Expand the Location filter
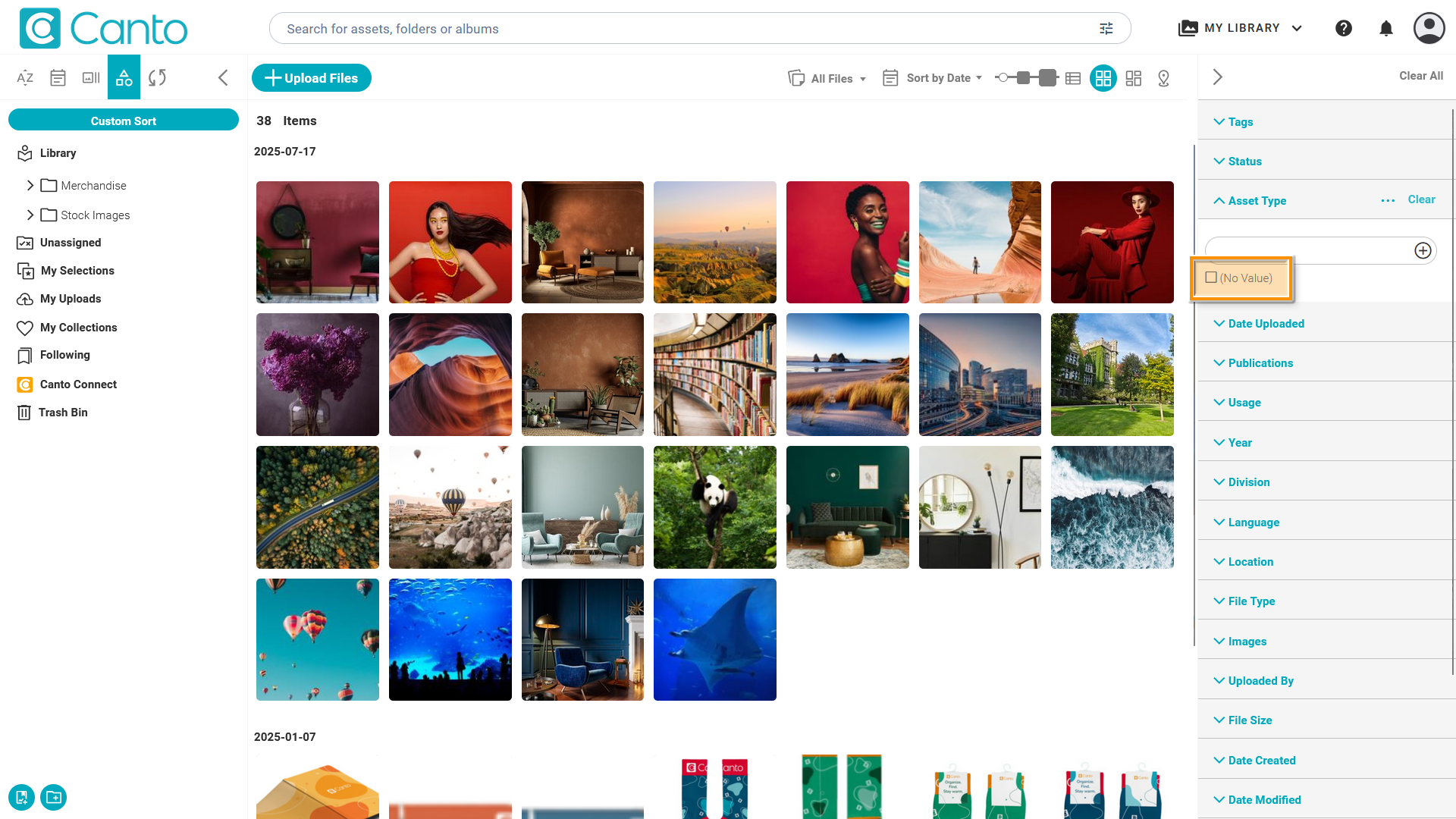The image size is (1456, 819). point(1243,561)
